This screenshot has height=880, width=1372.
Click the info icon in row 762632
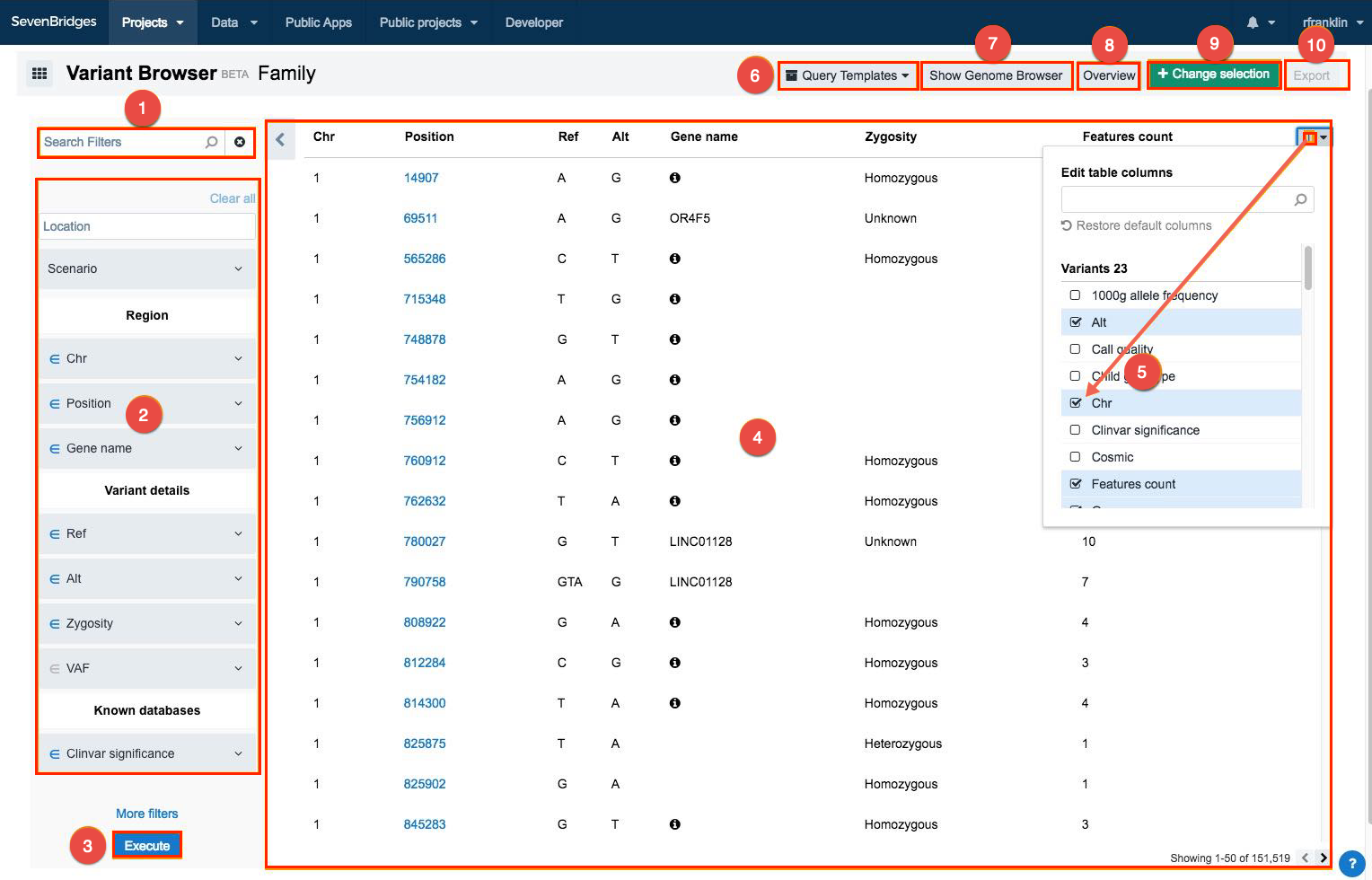[x=675, y=501]
